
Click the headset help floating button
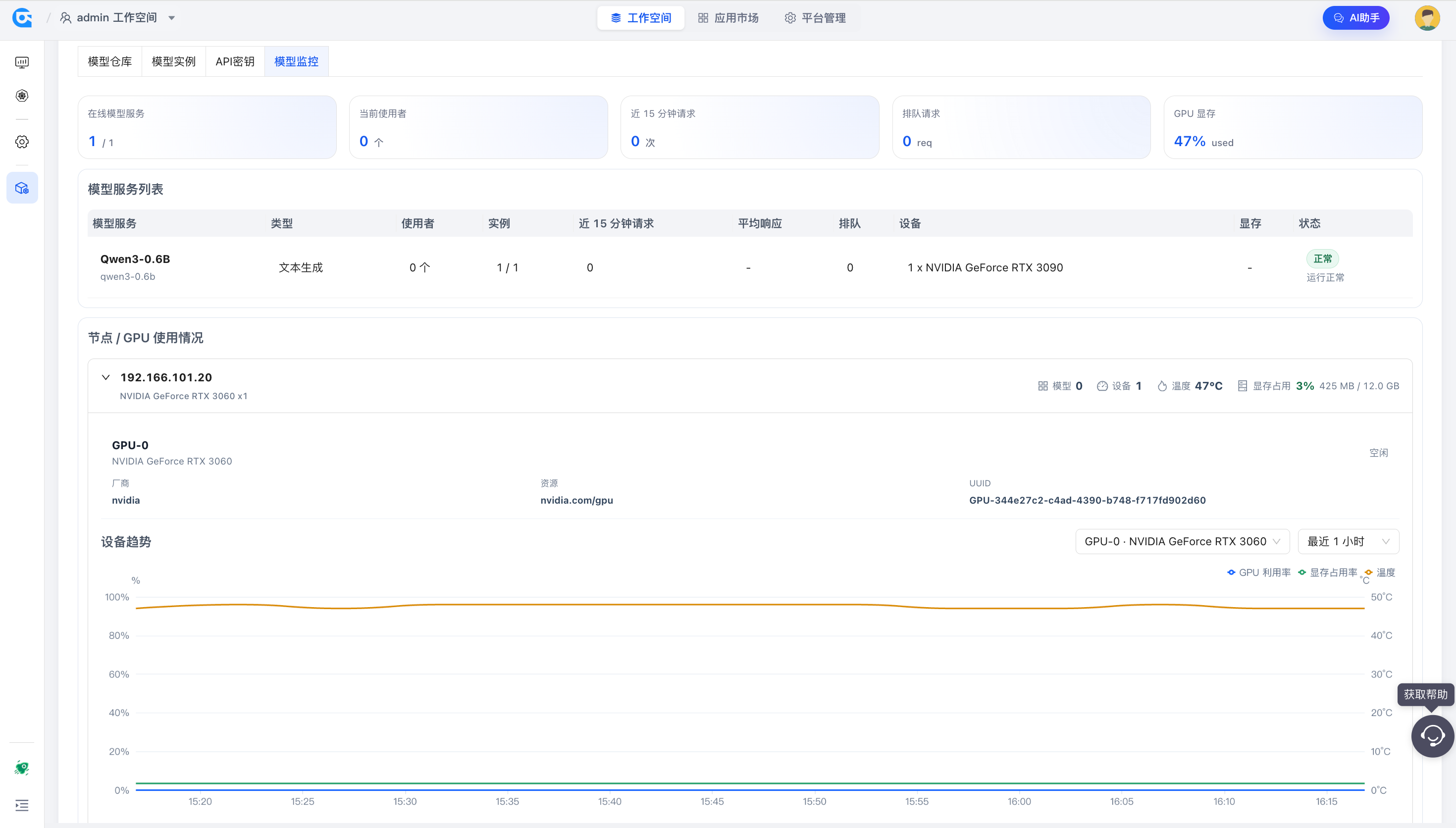tap(1433, 736)
